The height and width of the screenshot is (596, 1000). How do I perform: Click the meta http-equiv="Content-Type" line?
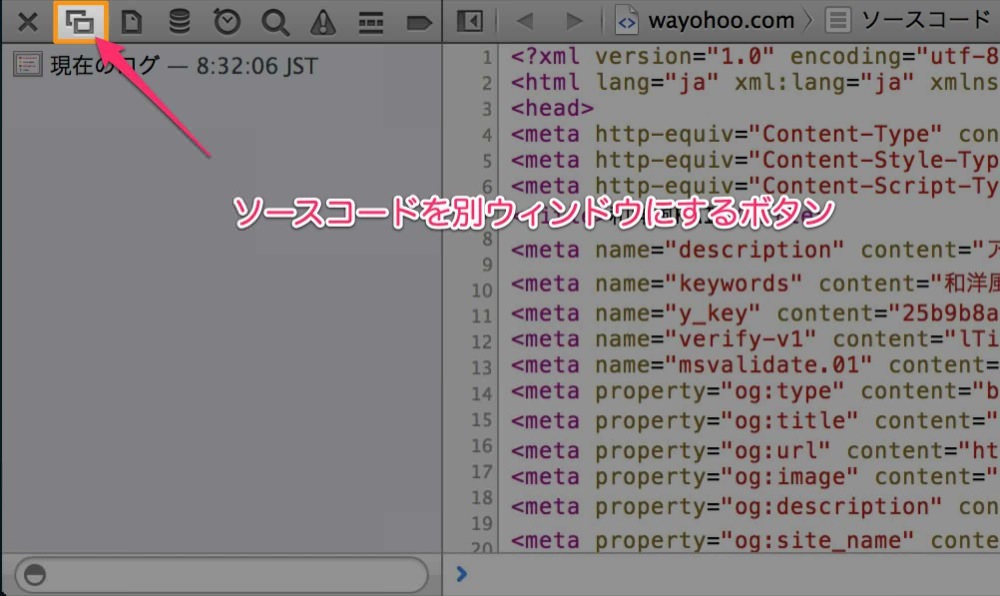point(754,134)
